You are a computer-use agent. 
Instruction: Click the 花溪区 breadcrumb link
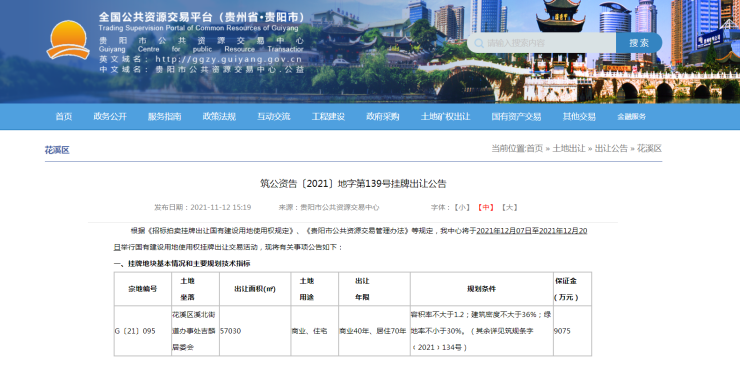[x=649, y=148]
